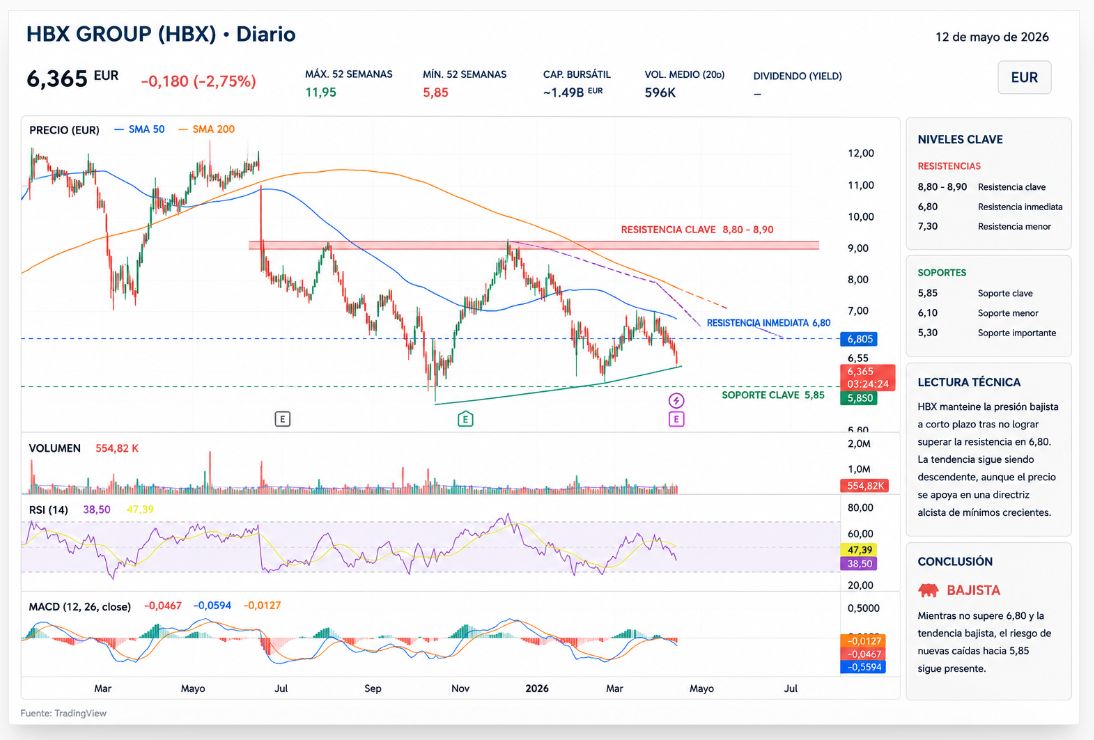Open the gray E earnings marker near Jul
1094x740 pixels.
[282, 419]
